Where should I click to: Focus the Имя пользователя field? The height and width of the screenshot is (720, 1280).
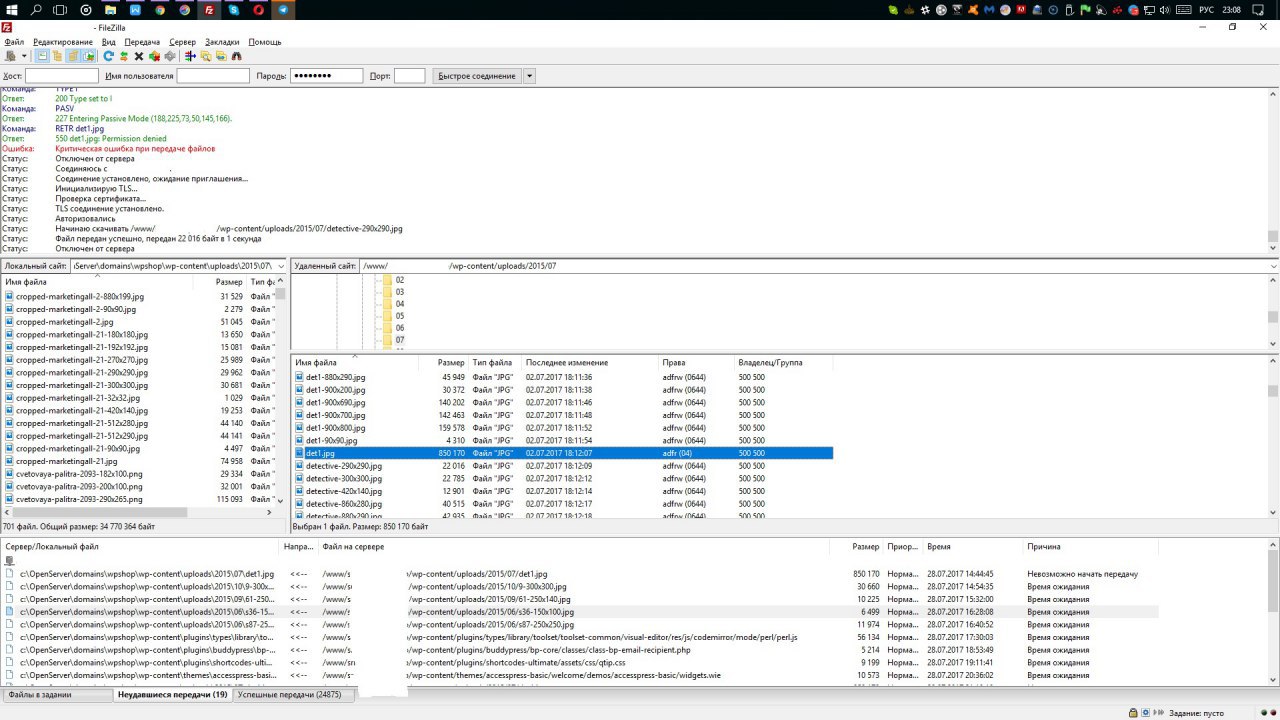[x=213, y=76]
